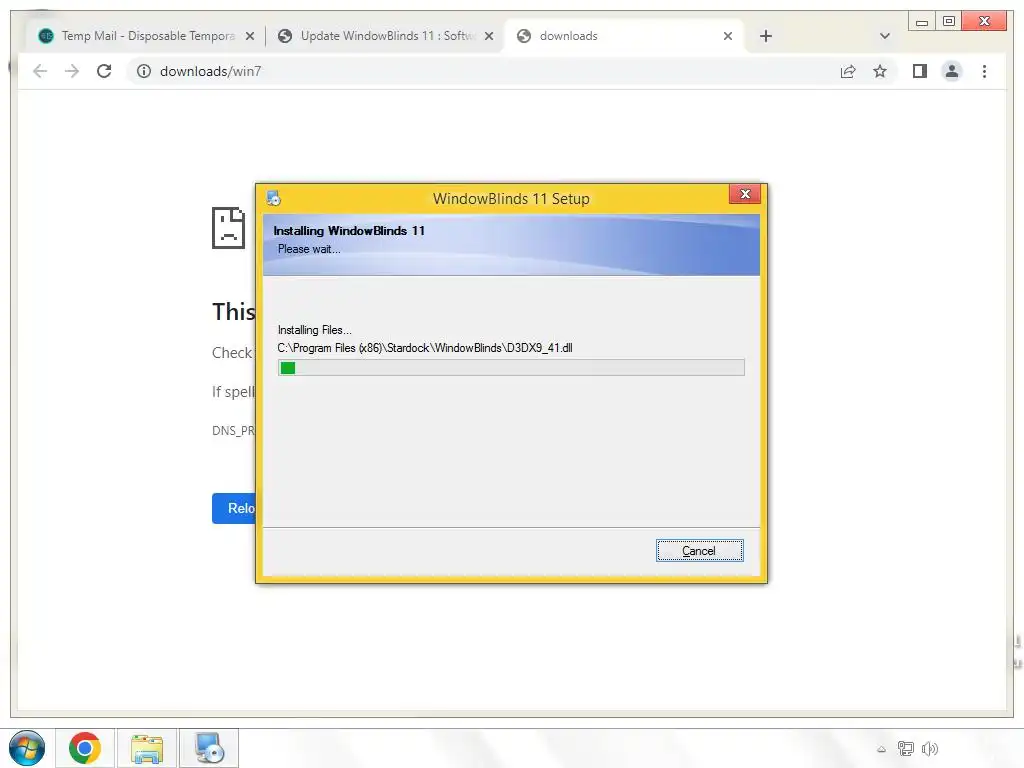Switch to the Update WindowBlinds 11 tab

click(x=387, y=36)
